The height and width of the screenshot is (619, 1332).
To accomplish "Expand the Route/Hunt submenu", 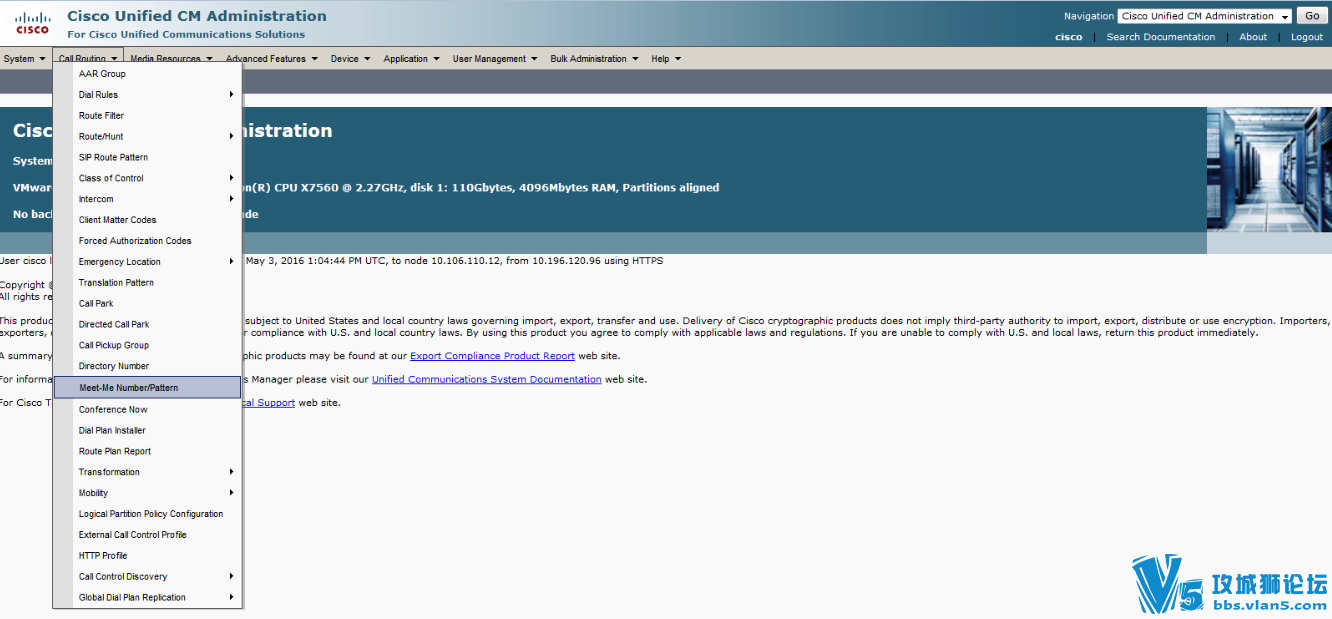I will (x=147, y=137).
